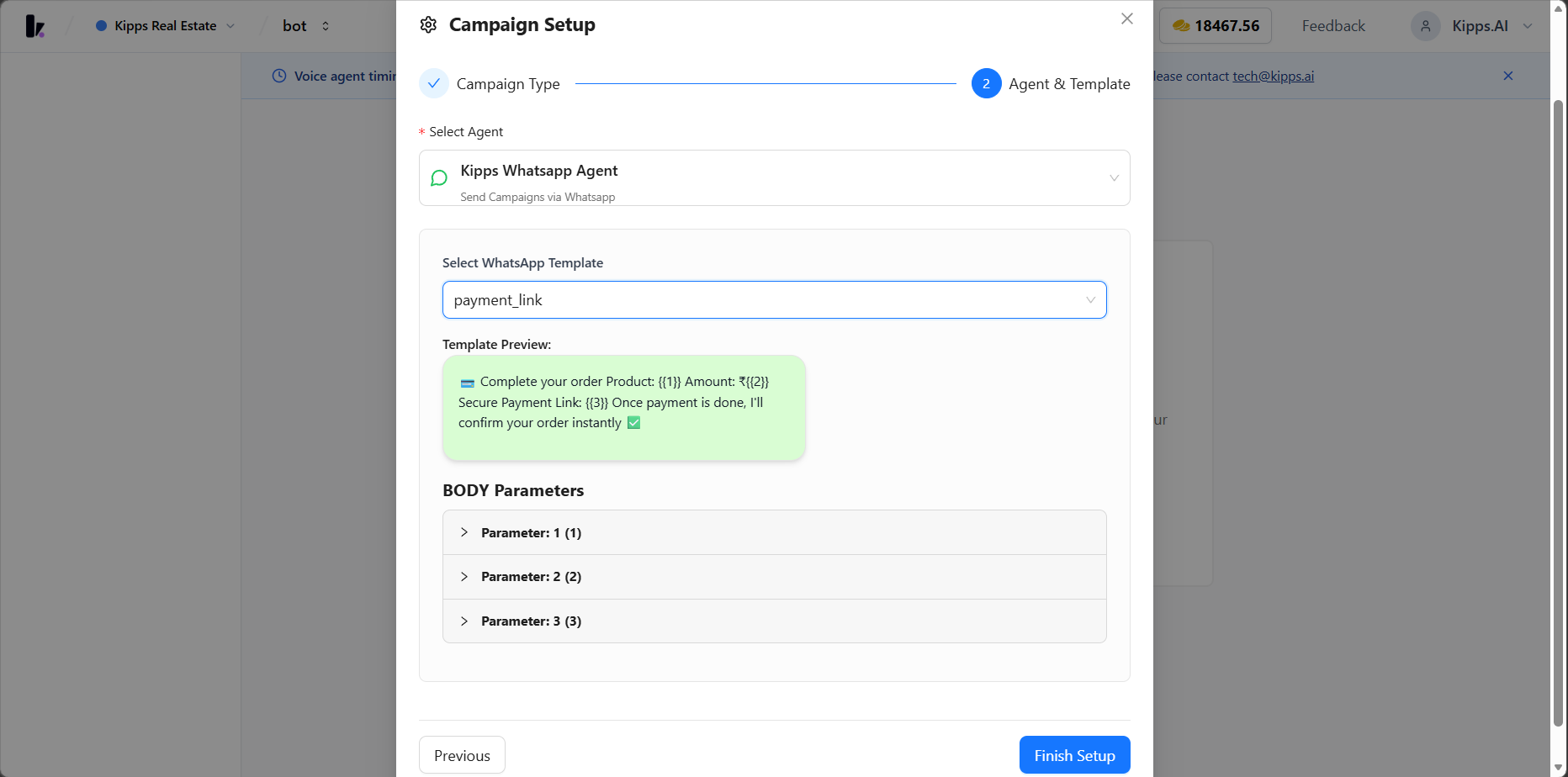Open the Kipps.AI account menu
Image resolution: width=1568 pixels, height=777 pixels.
tap(1472, 26)
